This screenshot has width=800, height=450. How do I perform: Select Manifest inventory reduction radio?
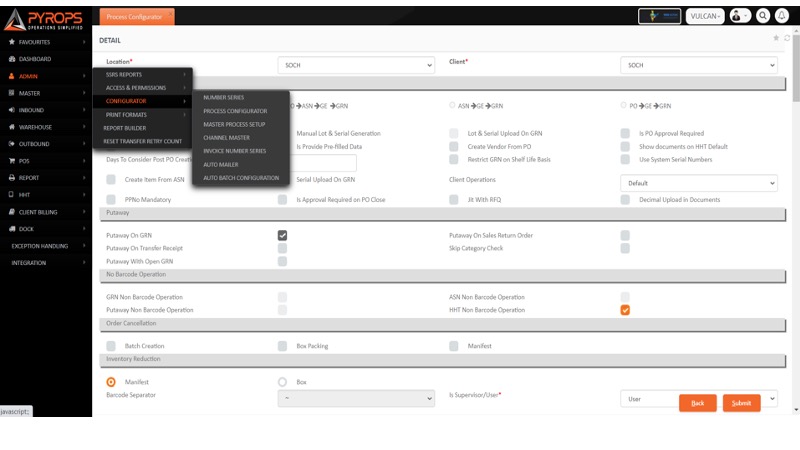click(111, 382)
